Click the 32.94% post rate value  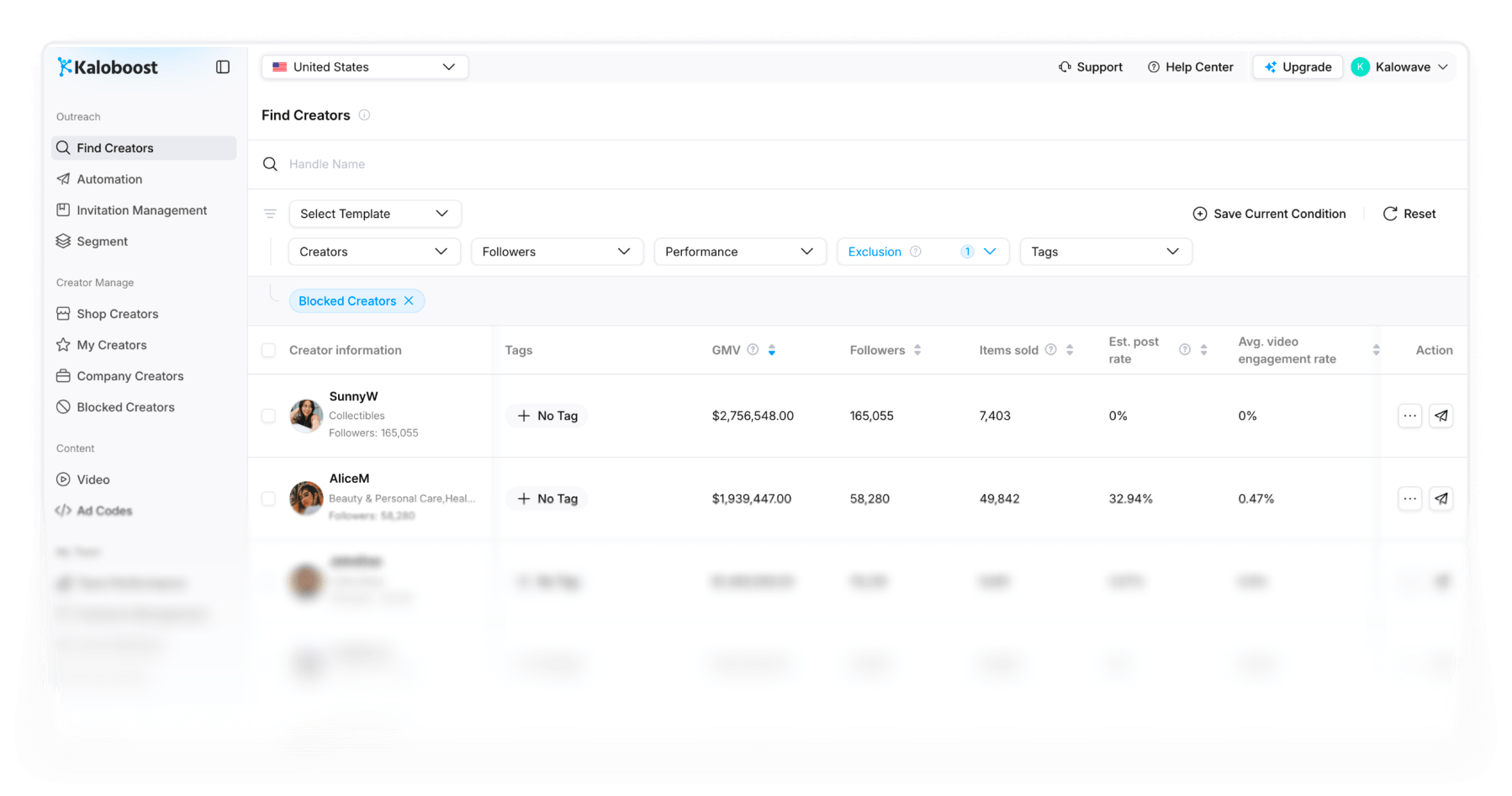click(1130, 499)
